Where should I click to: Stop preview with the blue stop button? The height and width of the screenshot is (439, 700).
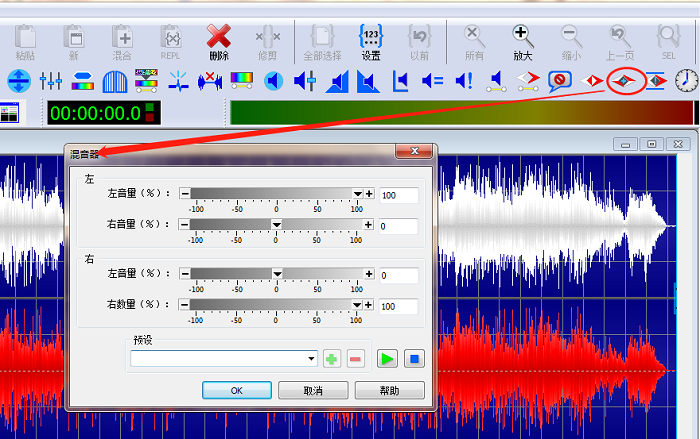(415, 358)
